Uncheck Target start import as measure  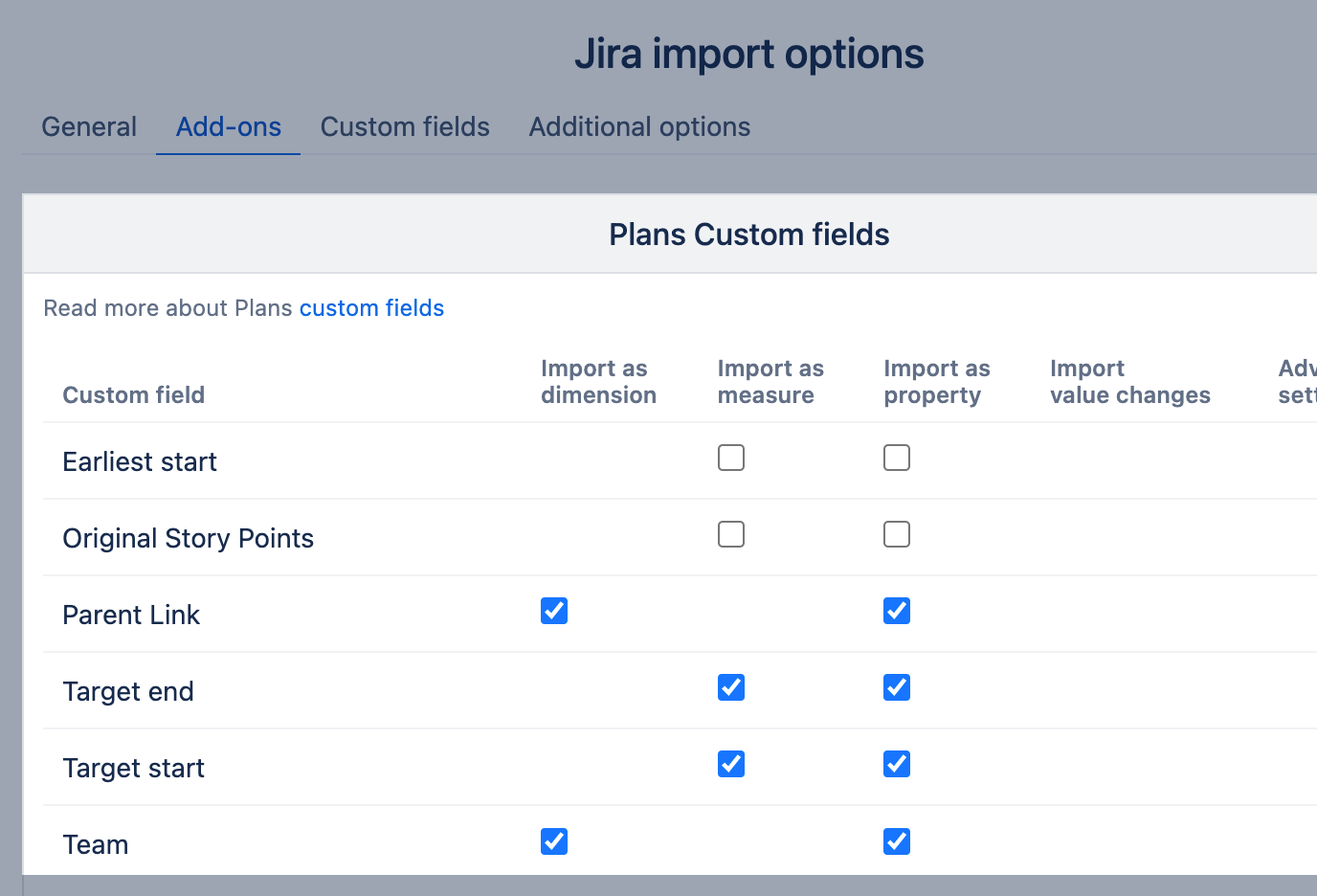click(x=731, y=765)
